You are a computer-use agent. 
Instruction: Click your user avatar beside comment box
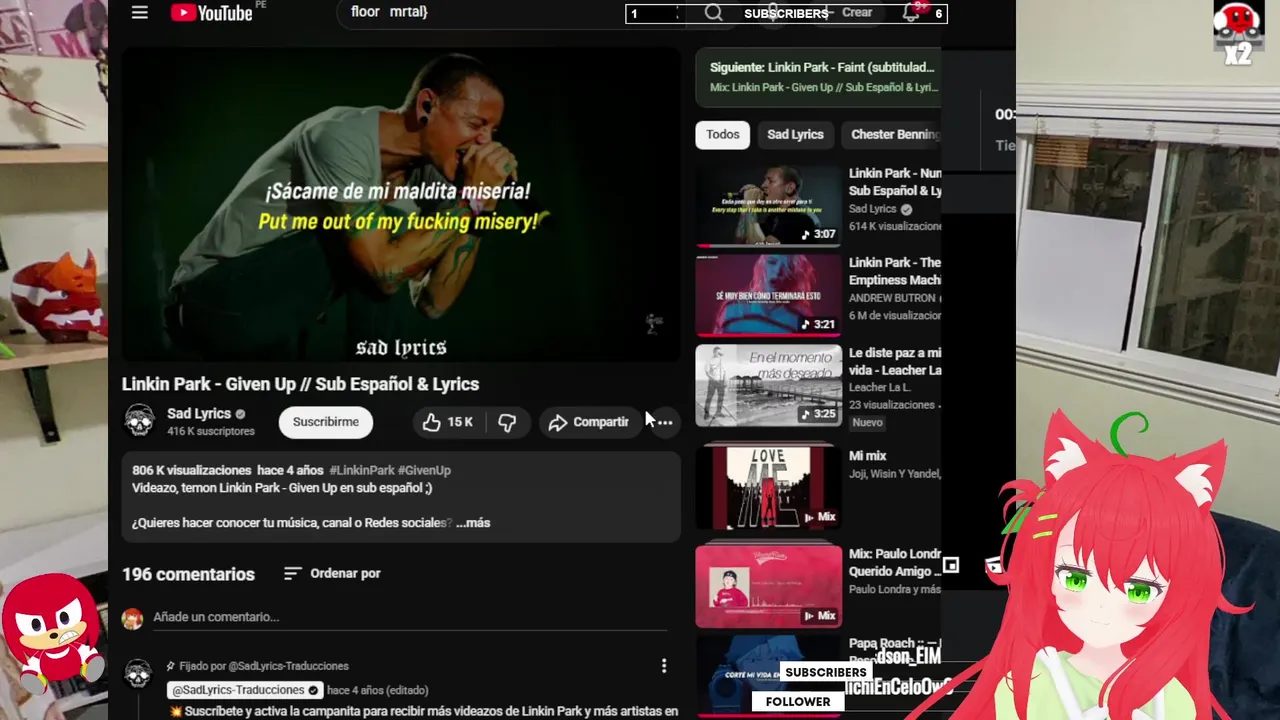click(132, 618)
